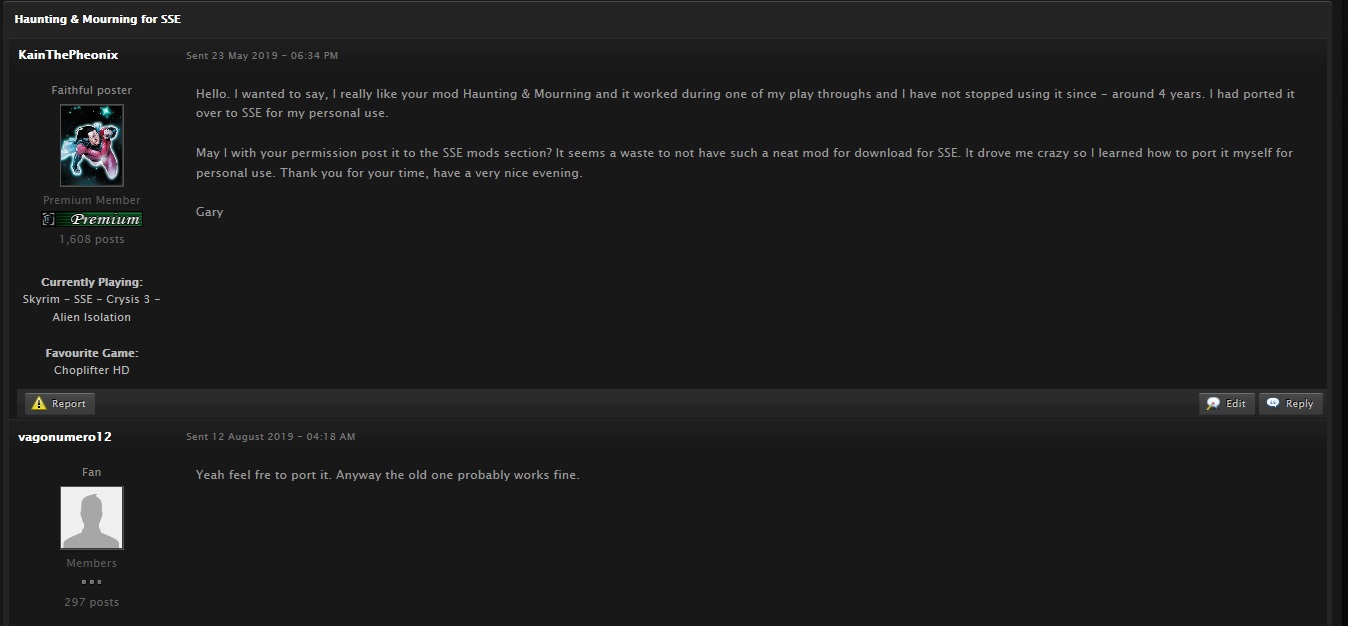1348x626 pixels.
Task: Click the '1,608 posts' count
Action: click(x=92, y=240)
